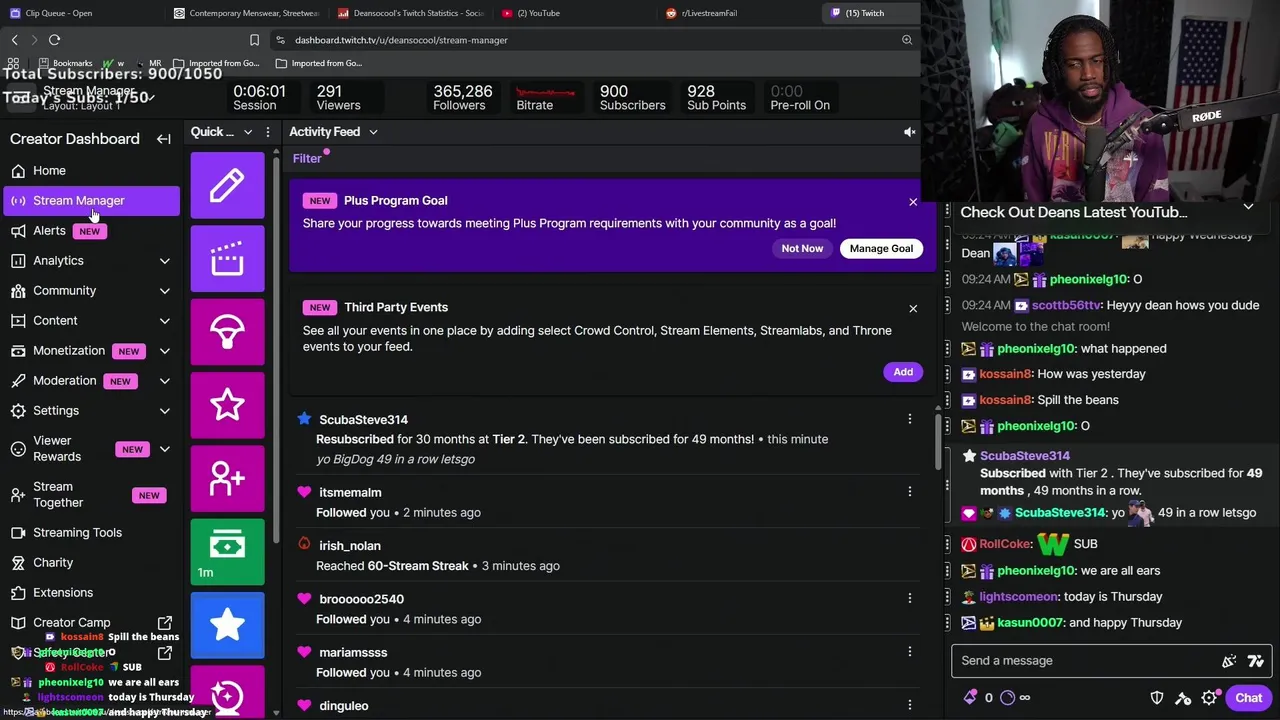Click the clapperboard clip quick action tile
This screenshot has height=720, width=1280.
pos(227,259)
